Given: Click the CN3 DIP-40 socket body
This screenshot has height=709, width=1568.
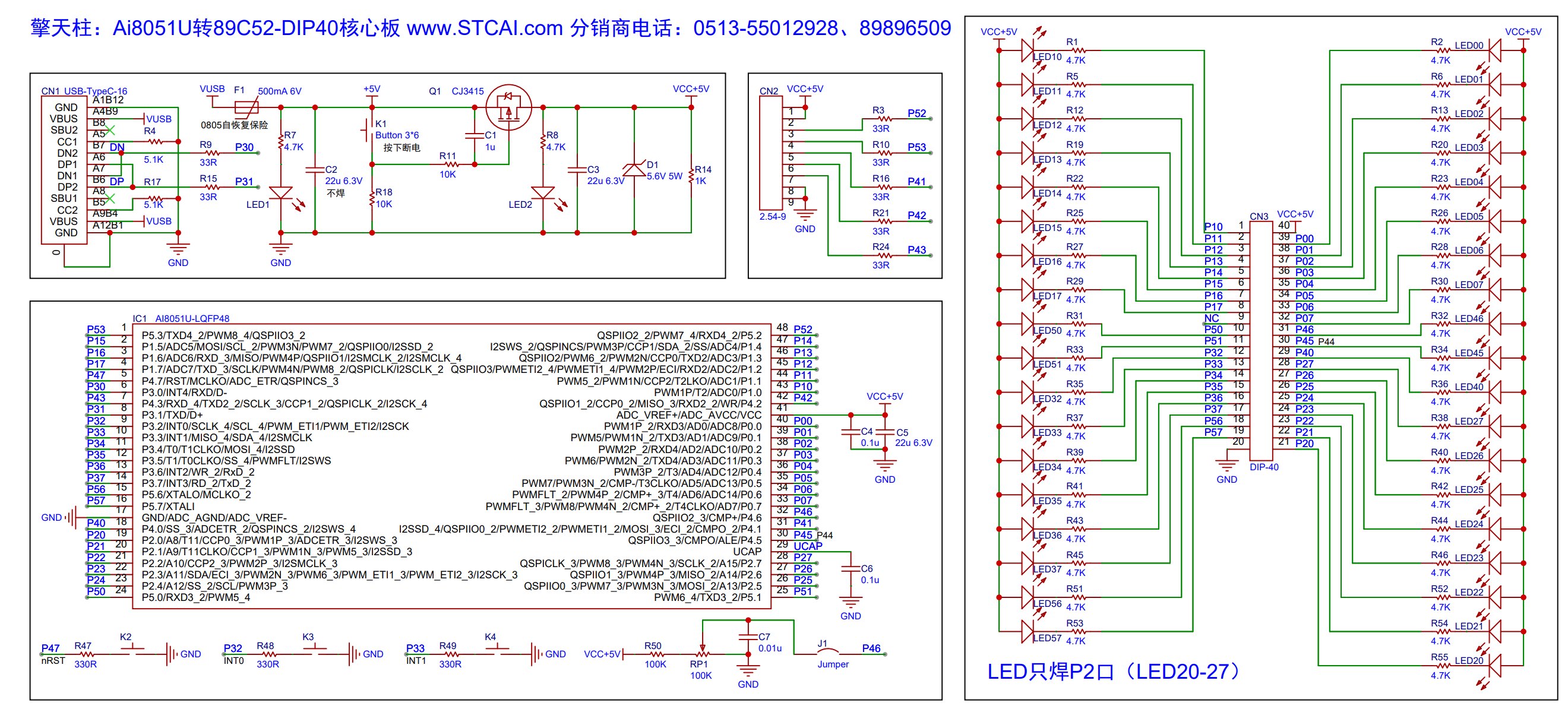Looking at the screenshot, I should coord(1260,341).
